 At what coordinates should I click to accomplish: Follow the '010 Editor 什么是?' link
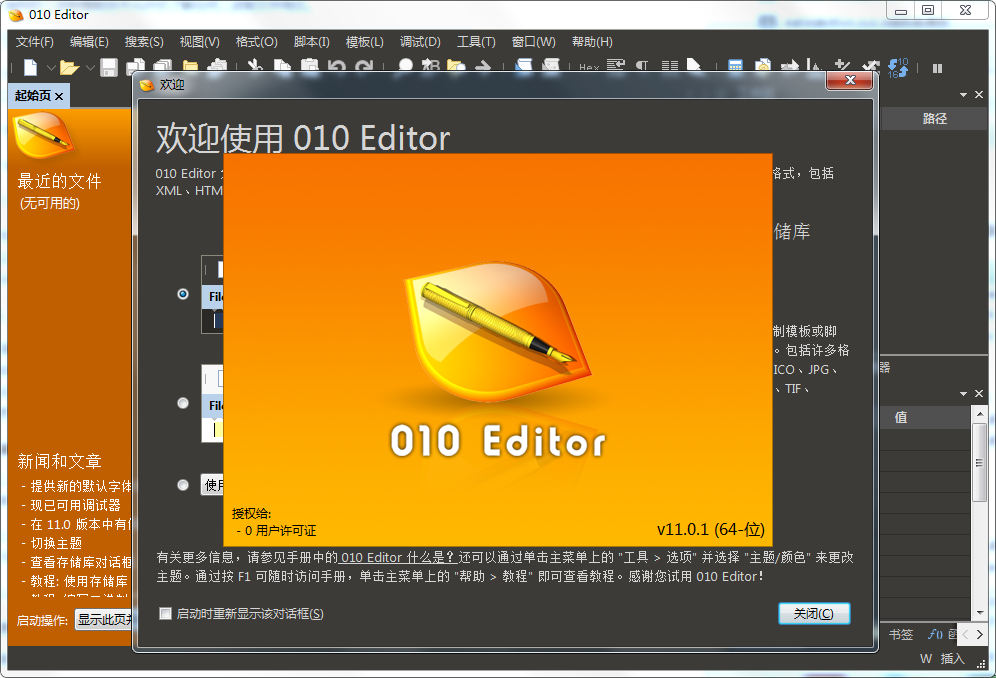398,557
